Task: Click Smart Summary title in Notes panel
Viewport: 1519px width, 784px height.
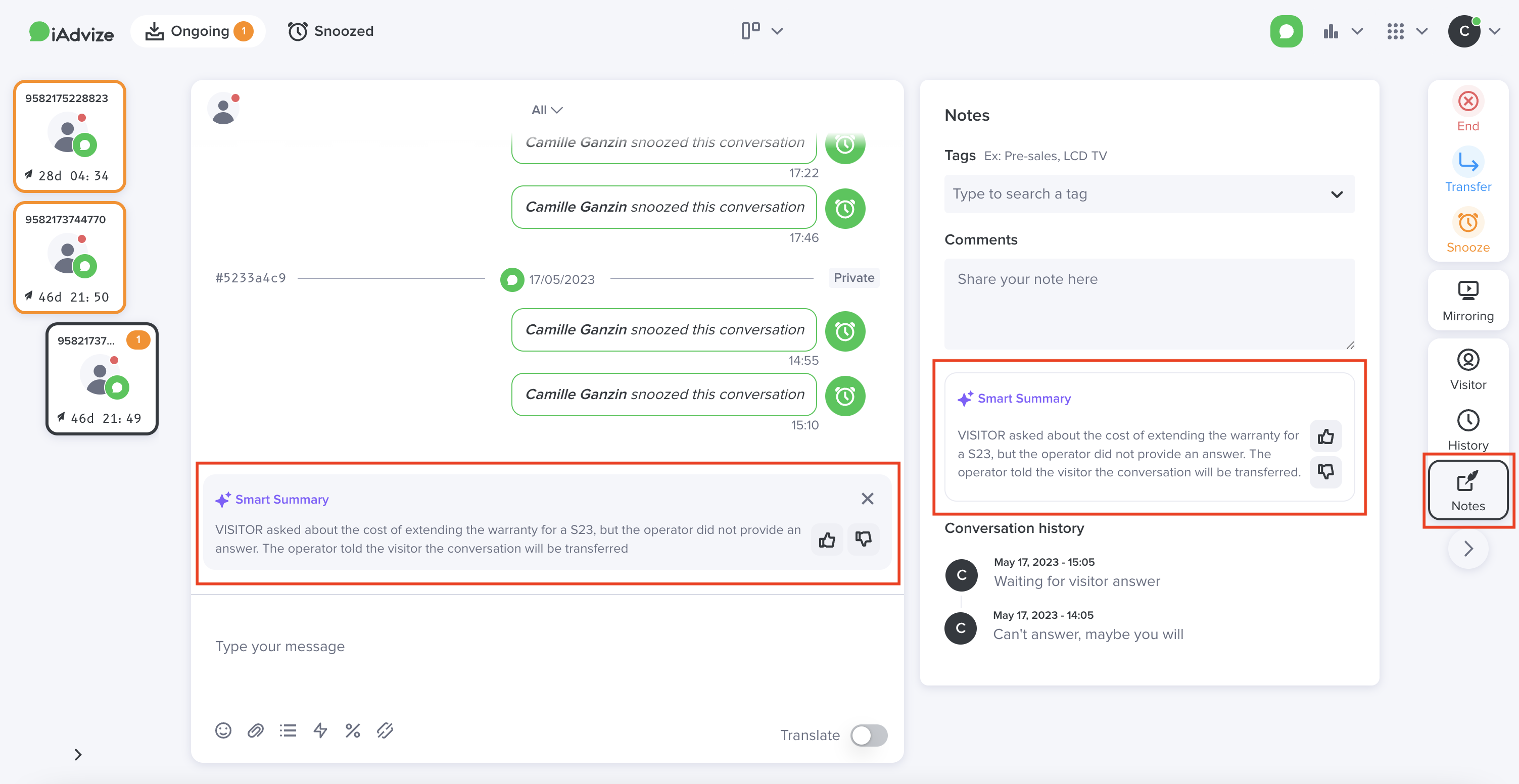Action: tap(1024, 399)
